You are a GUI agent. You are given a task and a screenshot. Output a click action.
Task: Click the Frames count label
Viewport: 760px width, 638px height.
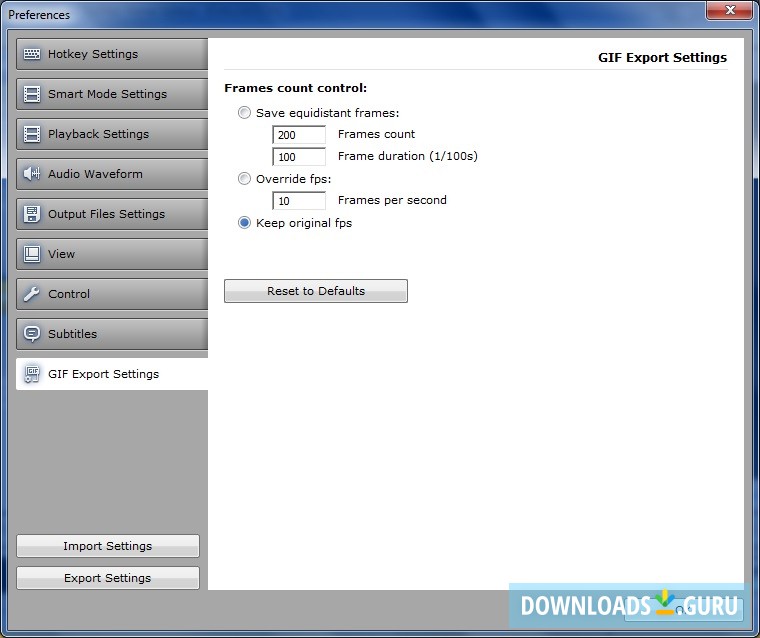pos(376,134)
